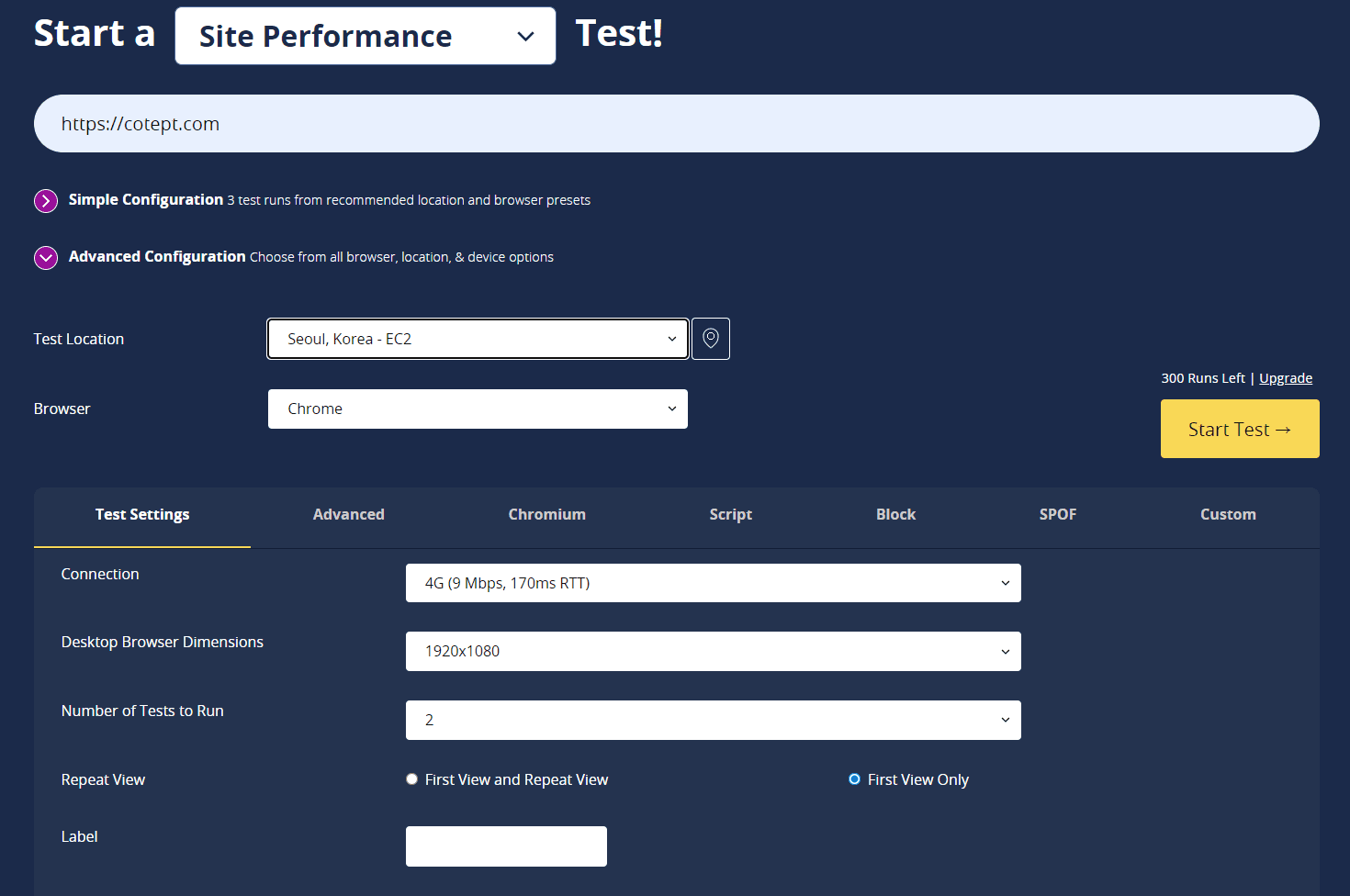Open the Script tab
The height and width of the screenshot is (896, 1350).
730,515
